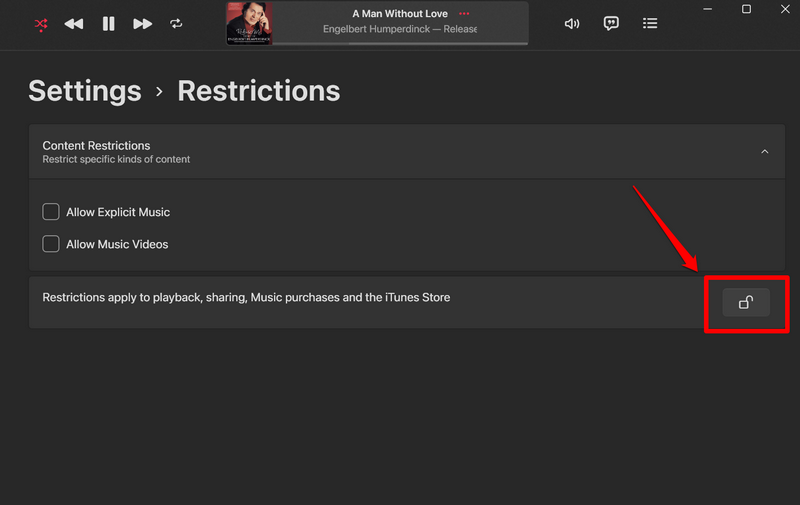Skip forward to next track
The height and width of the screenshot is (505, 800).
(x=143, y=23)
